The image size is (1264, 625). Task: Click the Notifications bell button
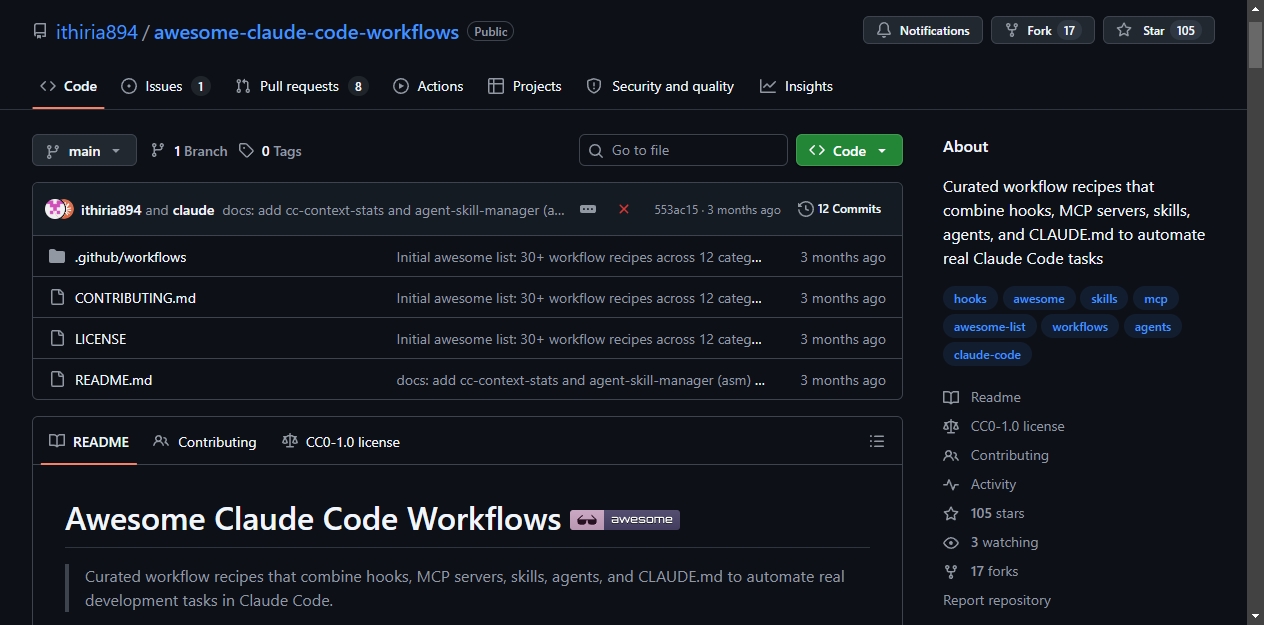pyautogui.click(x=923, y=31)
